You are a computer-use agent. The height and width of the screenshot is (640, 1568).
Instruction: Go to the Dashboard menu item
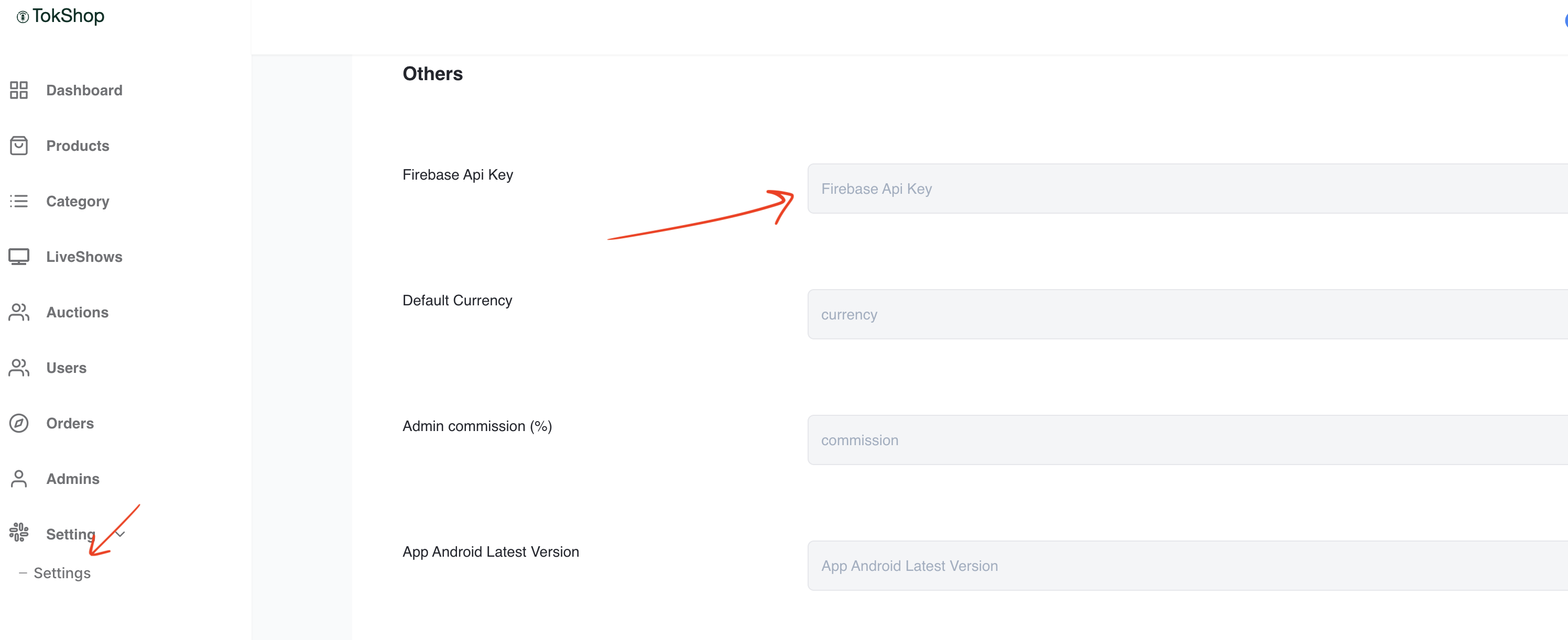(84, 90)
